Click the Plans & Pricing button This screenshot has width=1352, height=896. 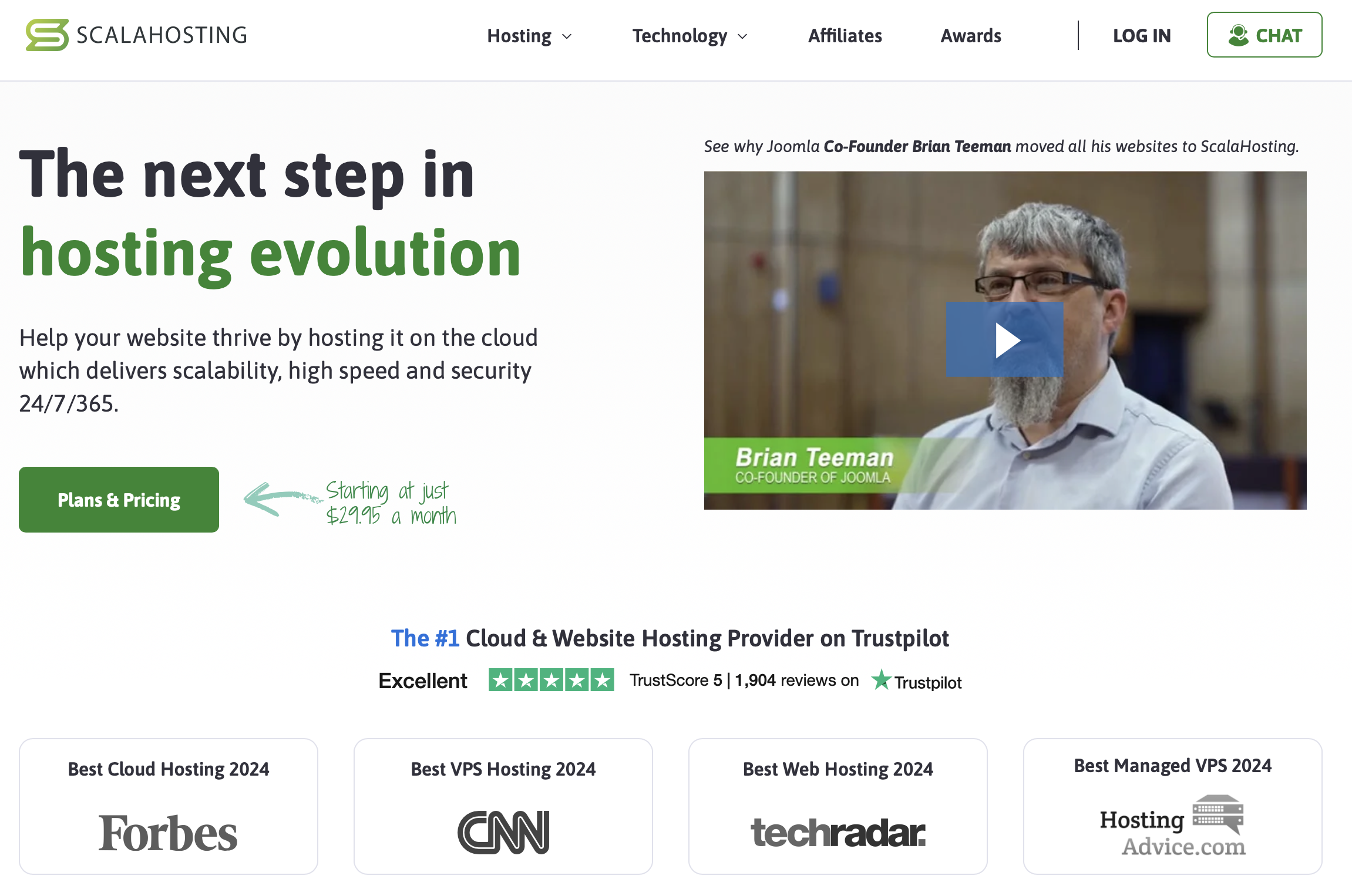point(119,500)
